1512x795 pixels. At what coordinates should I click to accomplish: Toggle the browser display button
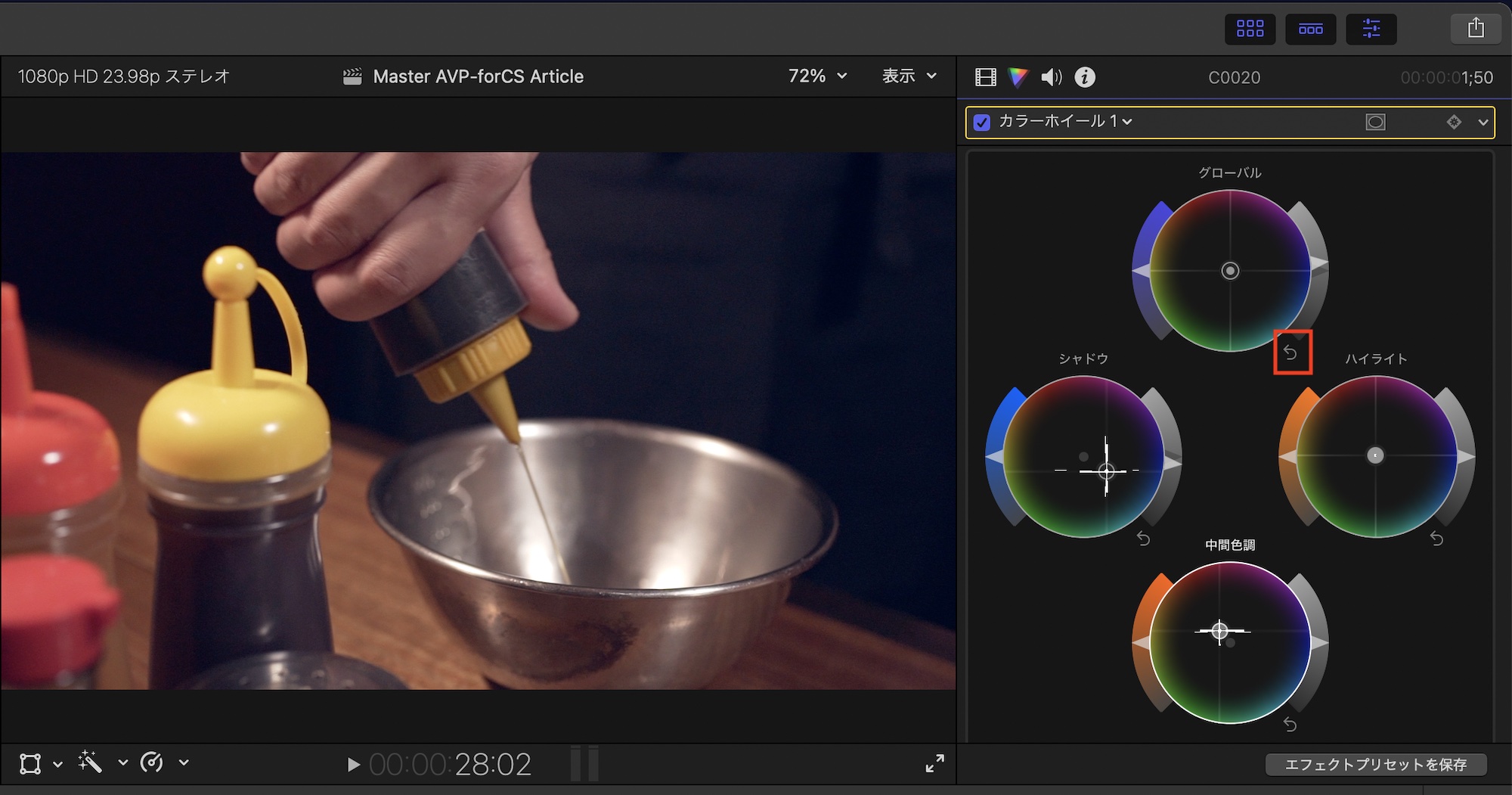pyautogui.click(x=1250, y=30)
